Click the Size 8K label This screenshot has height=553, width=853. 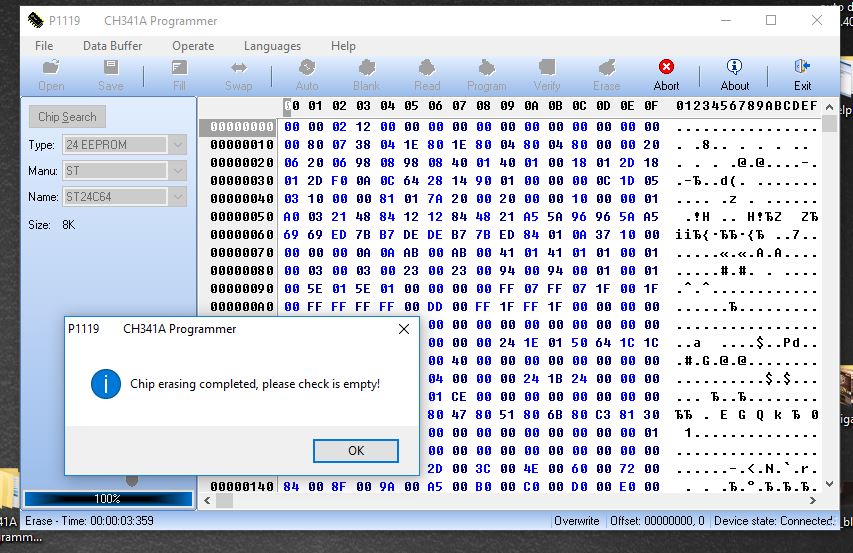point(52,225)
